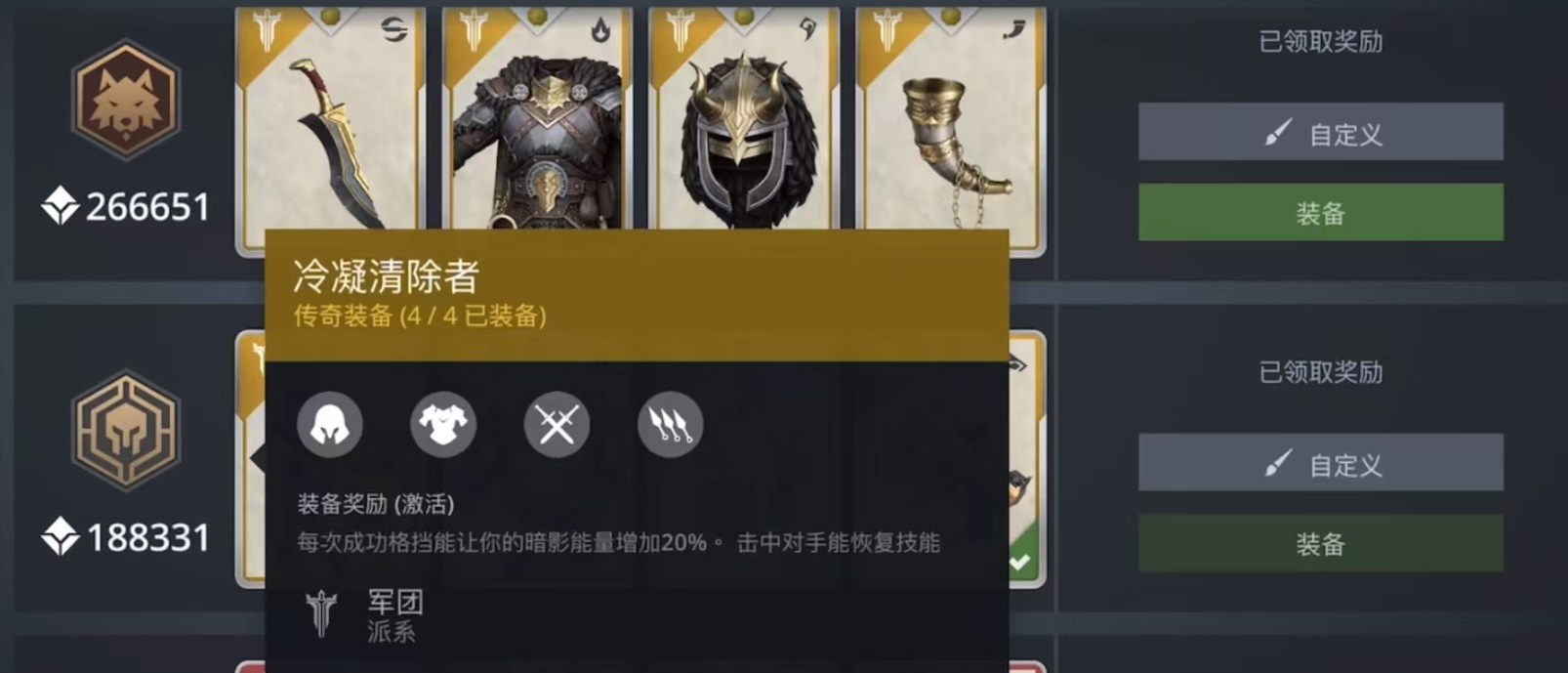
Task: Click the upper 已领取奖励 label
Action: click(x=1320, y=42)
